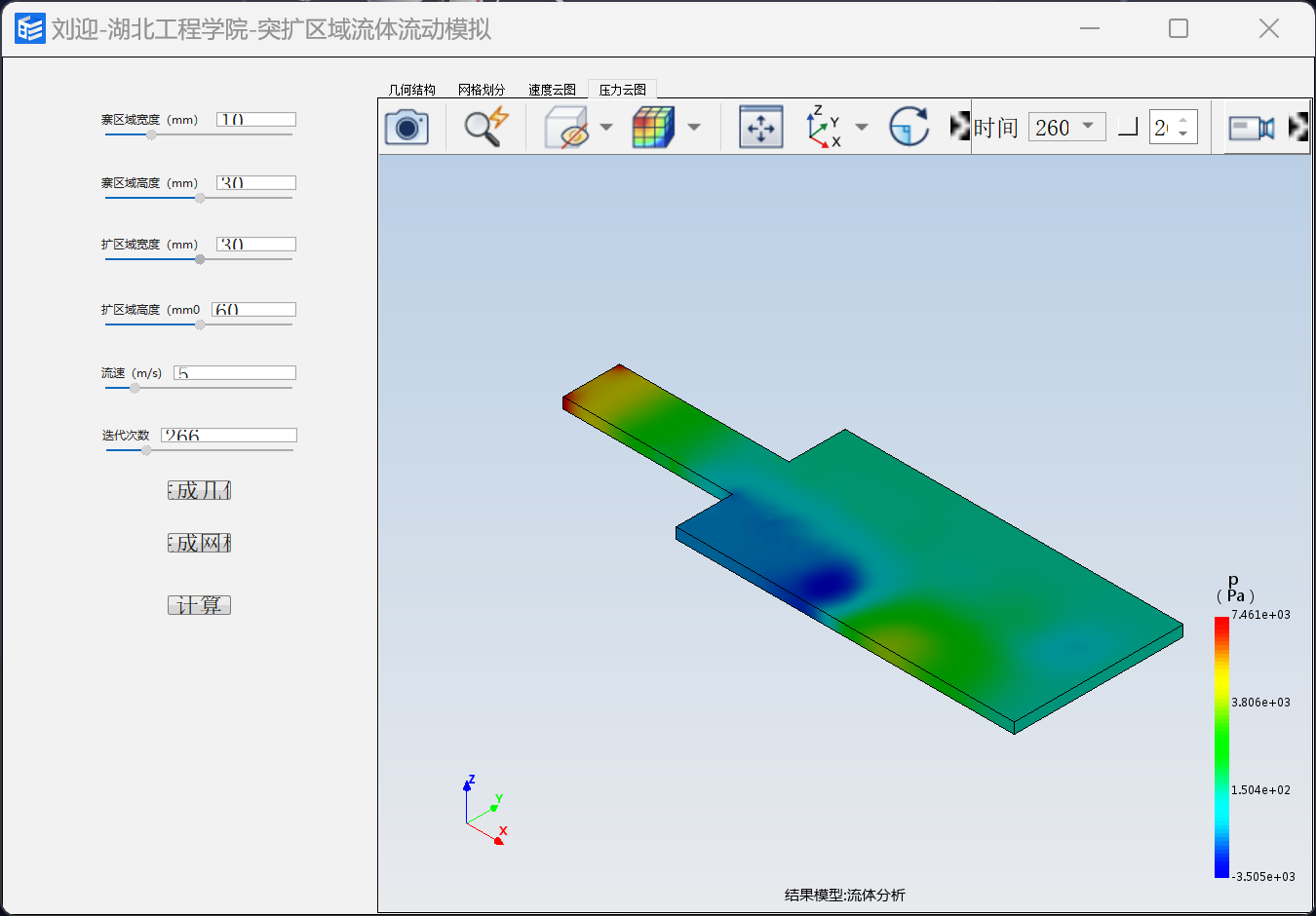This screenshot has height=916, width=1316.
Task: Click the 7.461e+03 legend value
Action: click(1260, 615)
